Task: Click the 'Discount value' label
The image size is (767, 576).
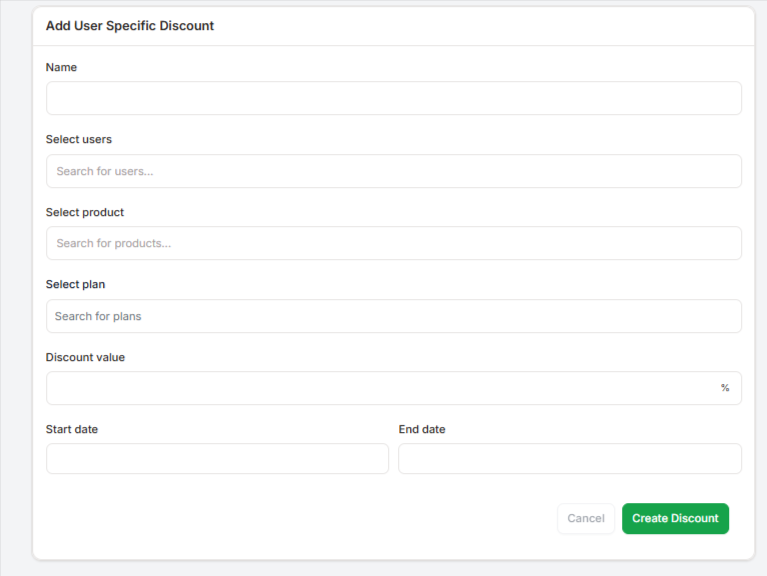Action: tap(85, 357)
